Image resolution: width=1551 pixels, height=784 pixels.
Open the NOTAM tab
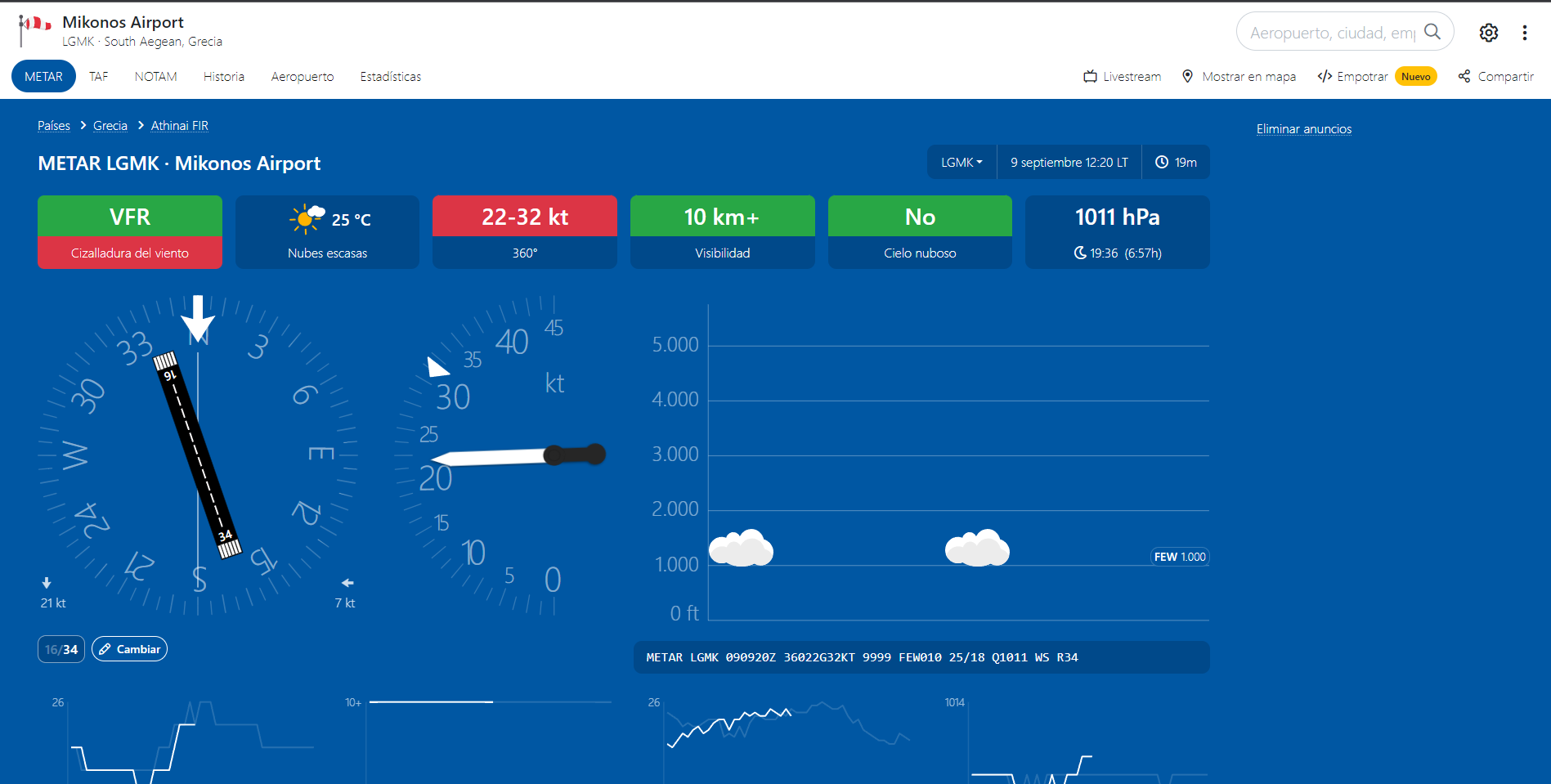155,76
